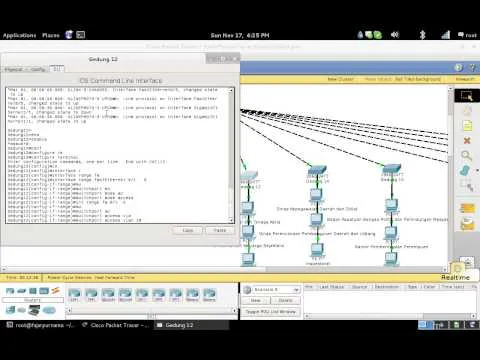The image size is (480, 360).
Task: Pick the 1941 router model
Action: tap(91, 295)
